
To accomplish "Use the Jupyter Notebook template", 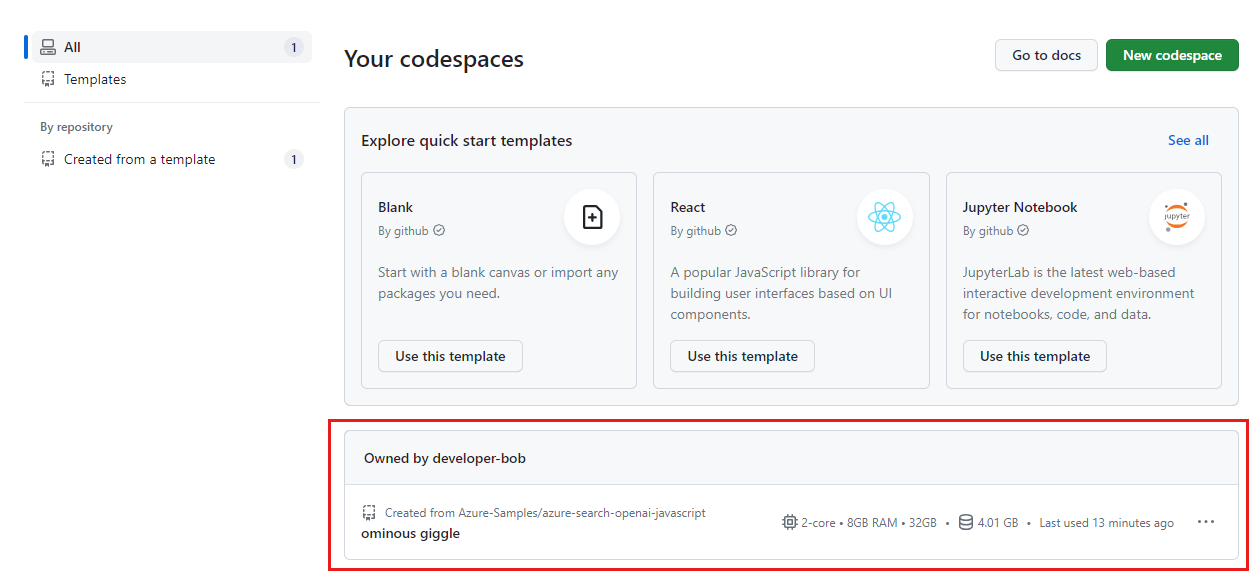I will (x=1035, y=356).
